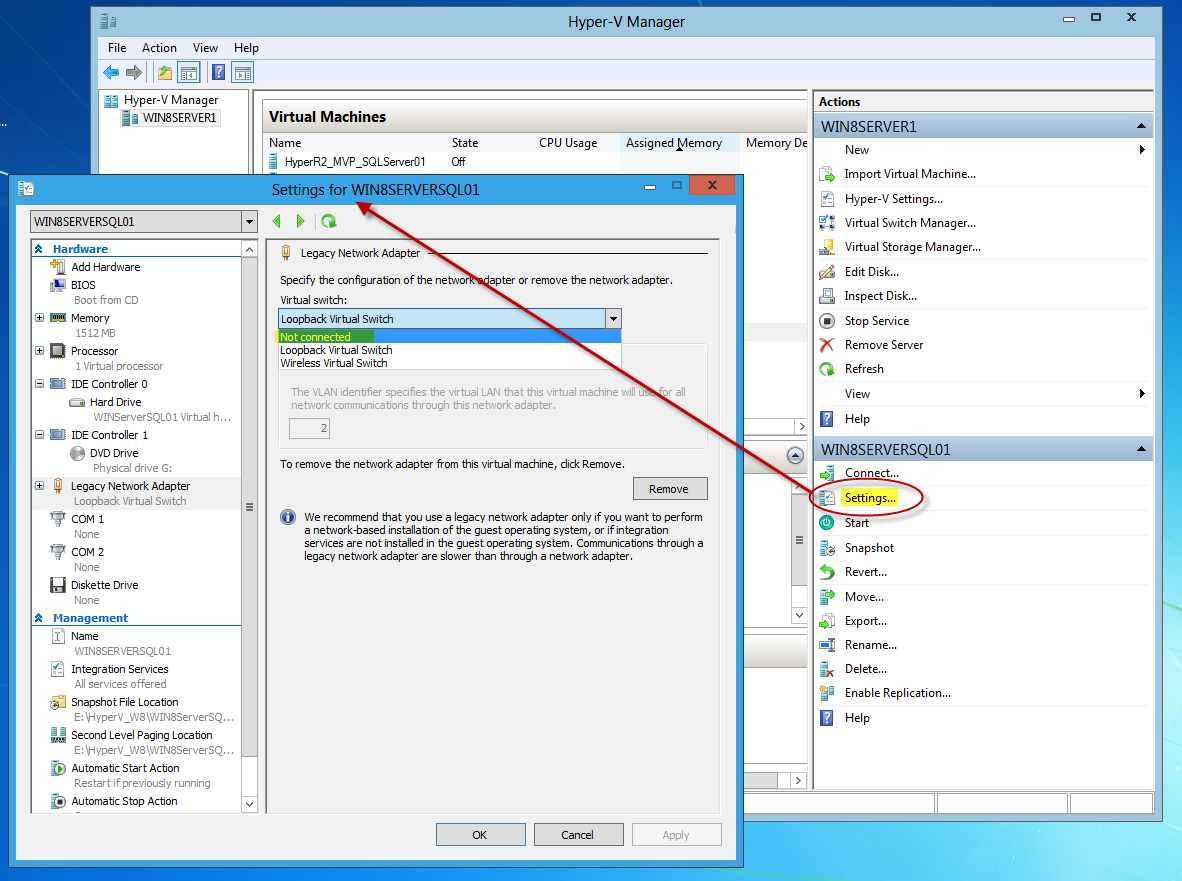Click the Revert green arrow icon
The image size is (1182, 881).
click(827, 572)
